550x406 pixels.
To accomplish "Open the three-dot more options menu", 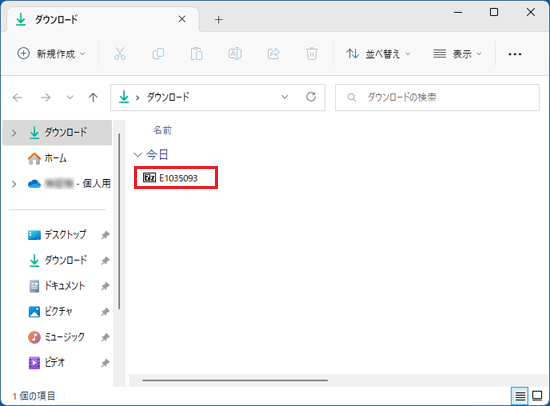I will click(x=515, y=54).
